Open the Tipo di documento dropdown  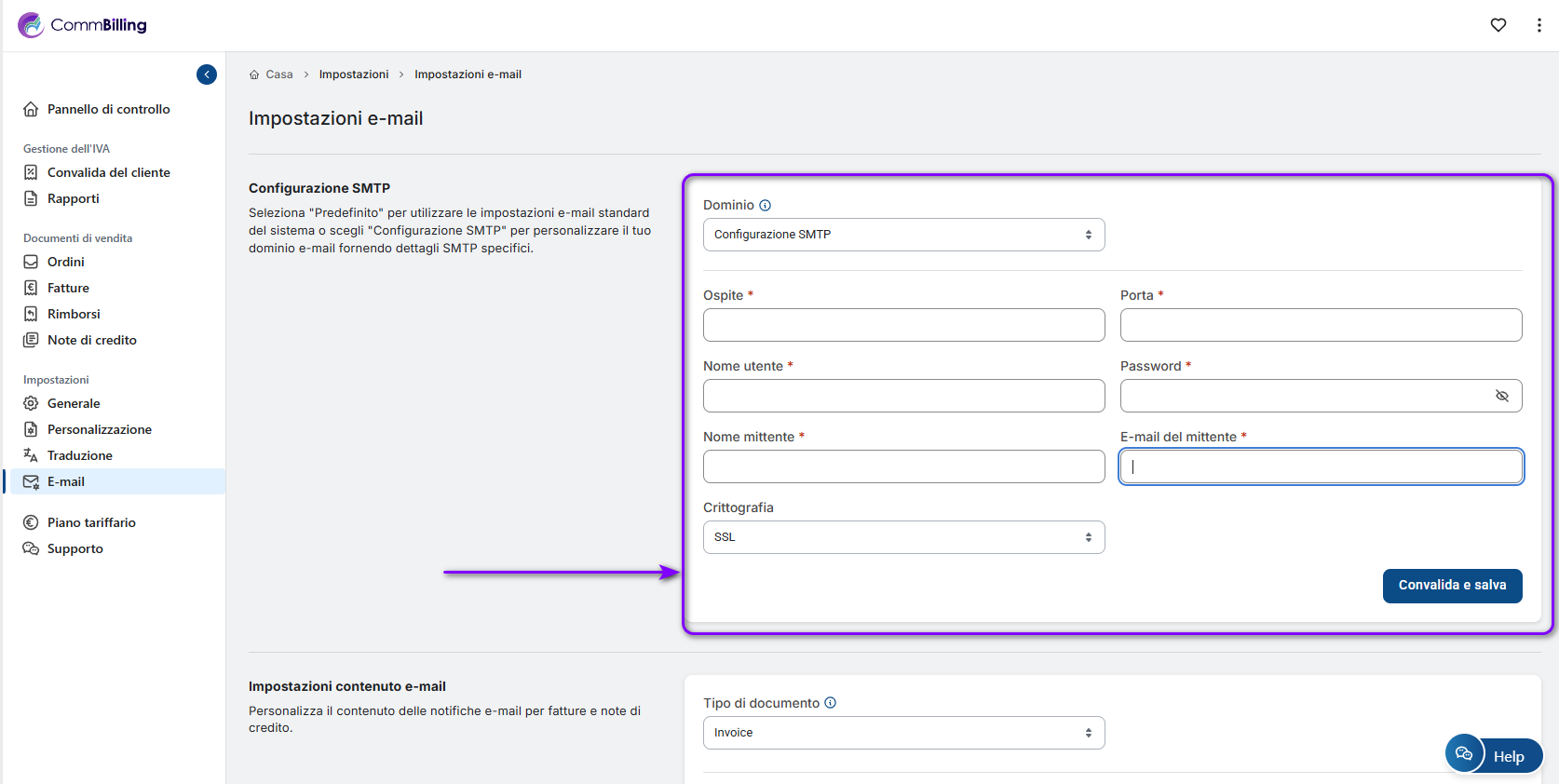903,733
